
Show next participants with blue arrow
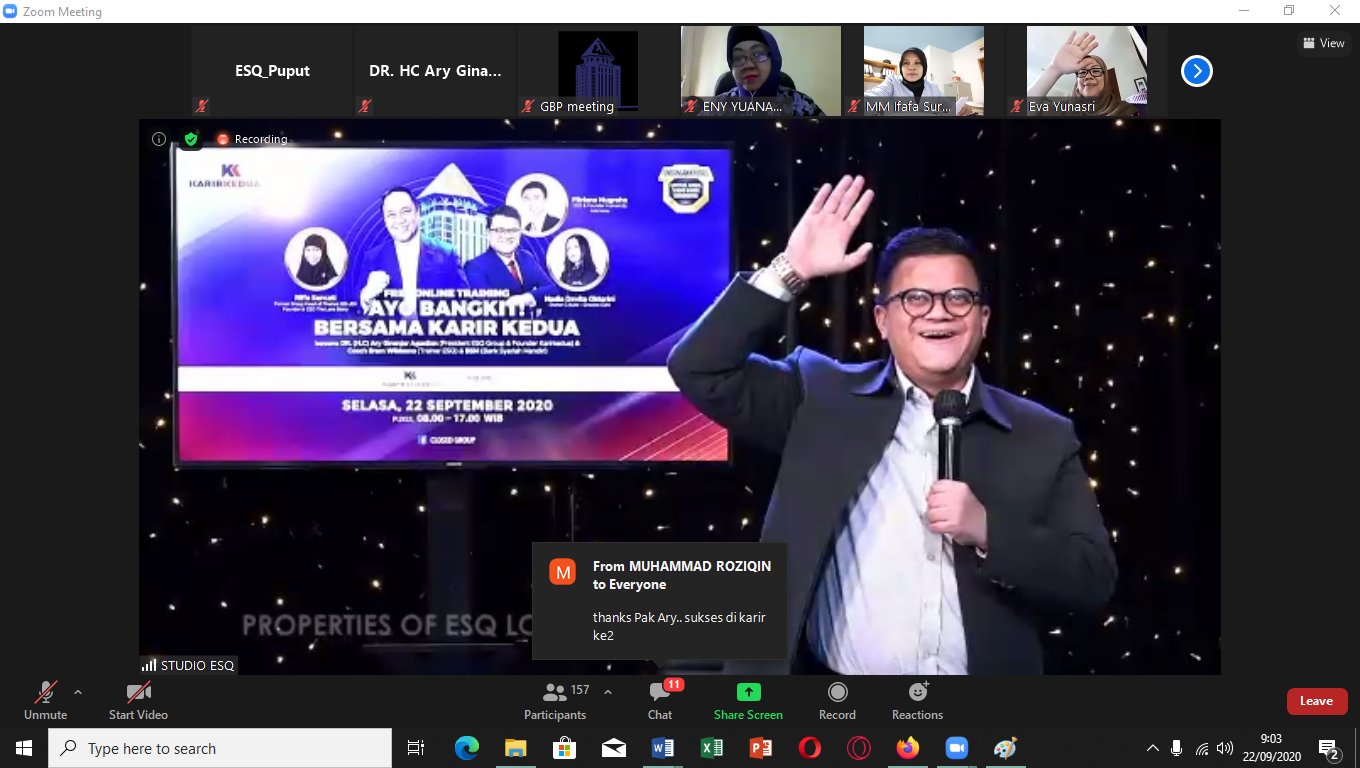(x=1197, y=71)
